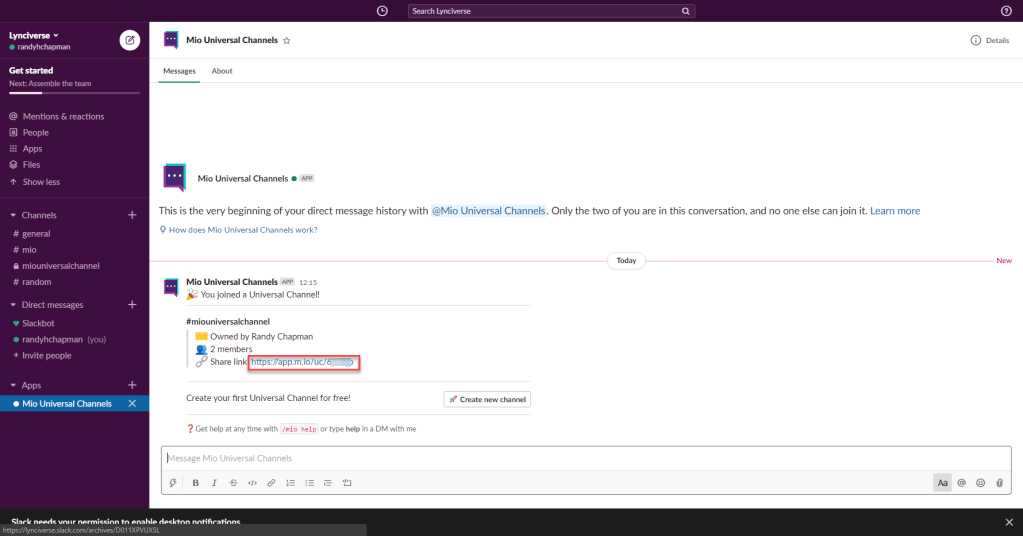The image size is (1023, 536).
Task: Open Mentions & reactions in sidebar
Action: click(x=62, y=116)
